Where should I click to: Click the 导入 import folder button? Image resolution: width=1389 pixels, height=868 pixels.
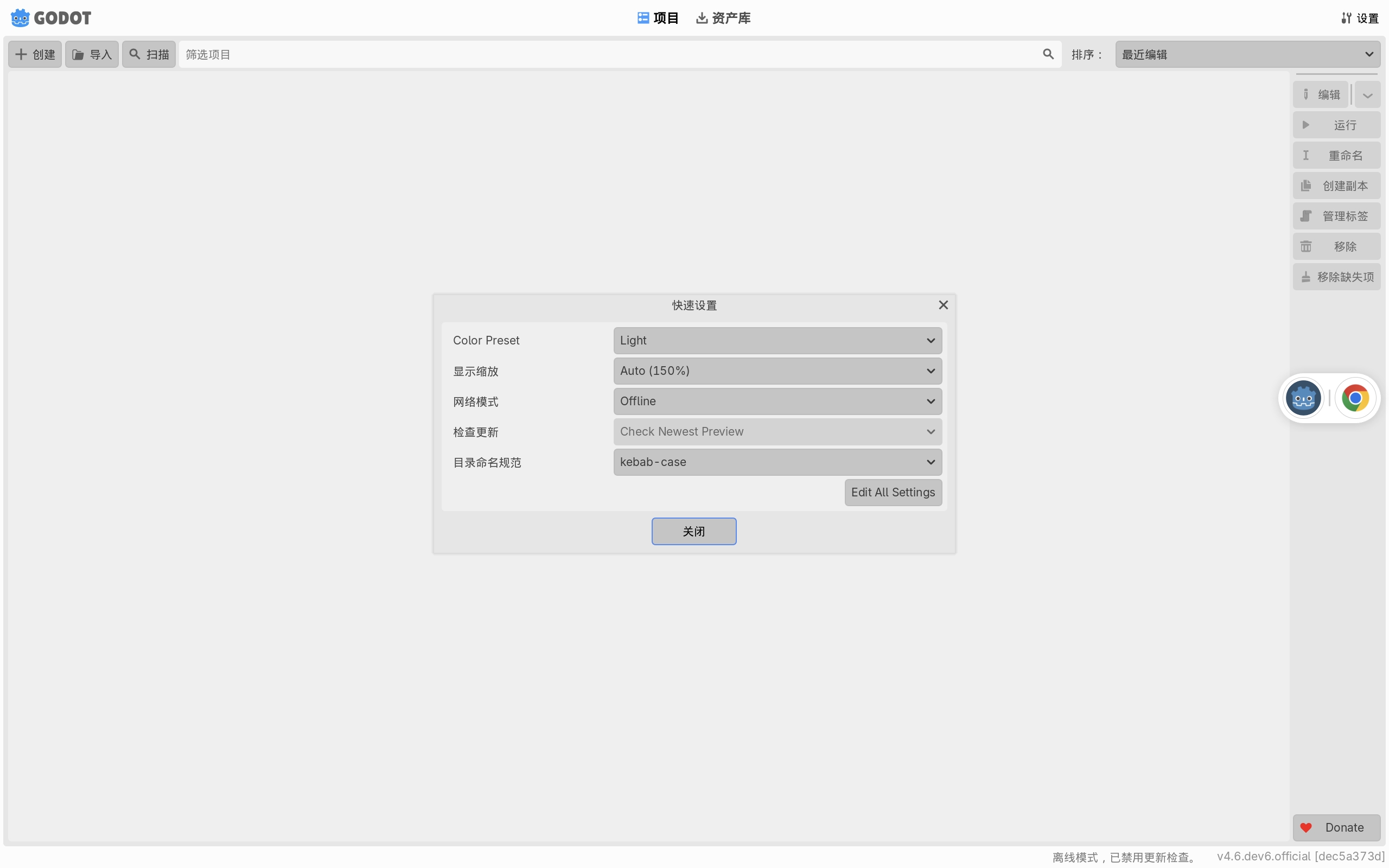[x=92, y=55]
